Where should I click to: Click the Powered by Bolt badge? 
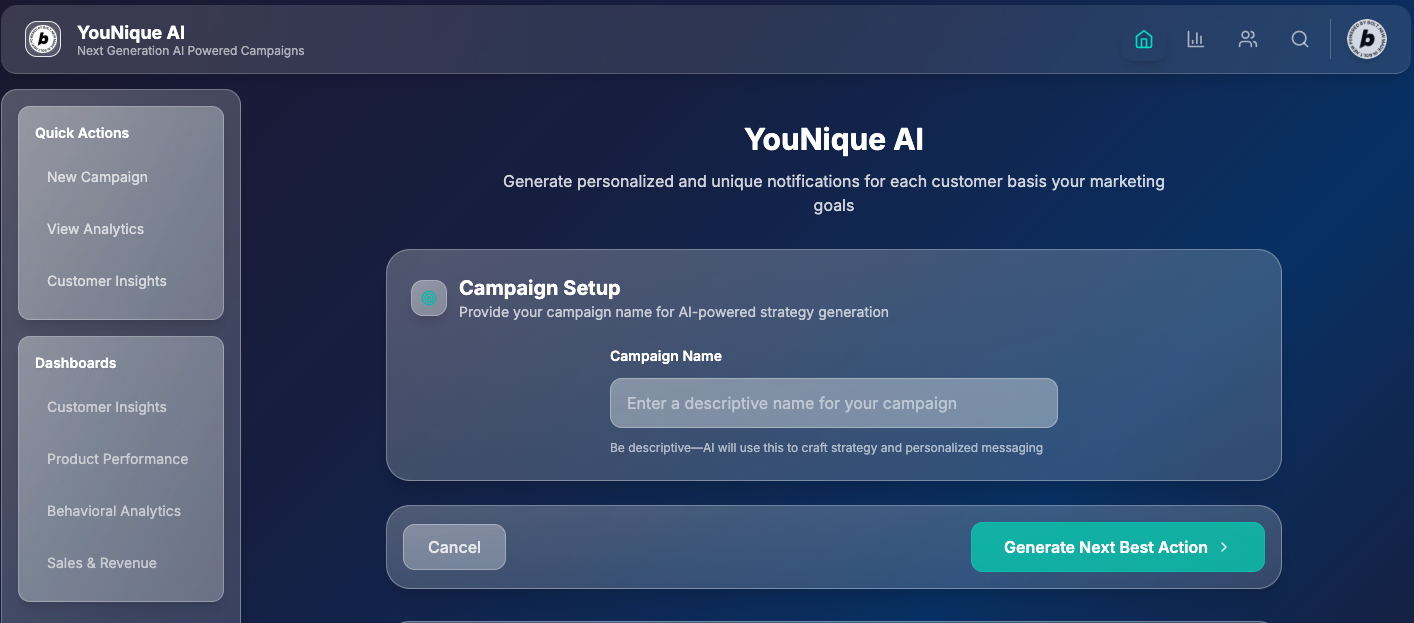[1366, 39]
